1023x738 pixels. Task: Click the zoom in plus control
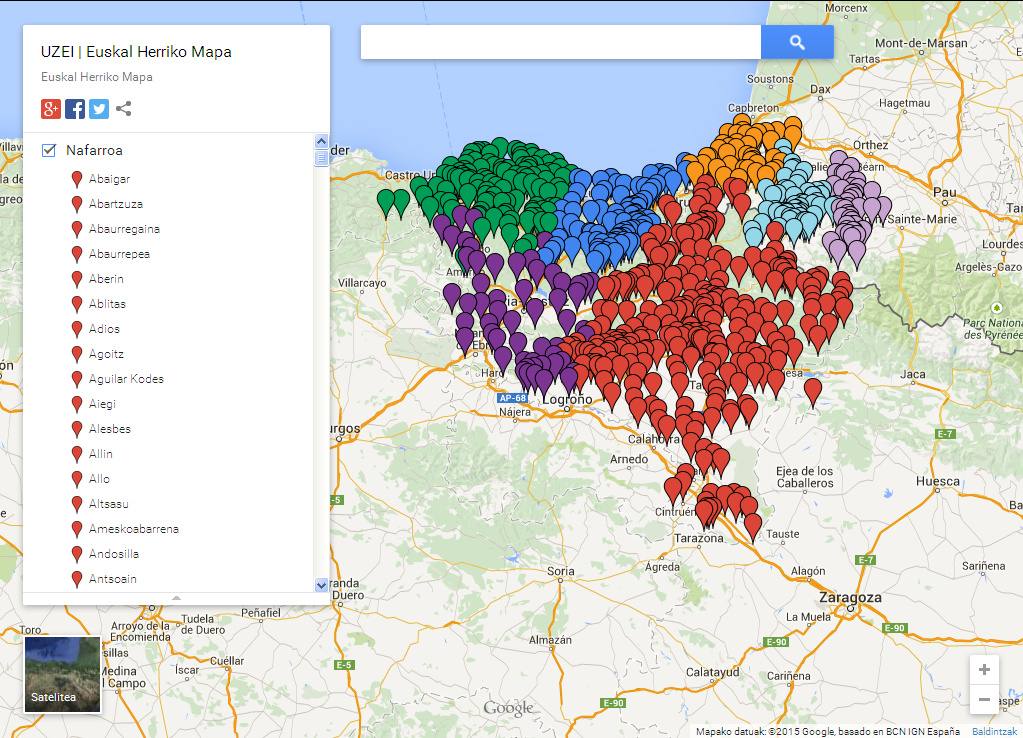click(983, 669)
